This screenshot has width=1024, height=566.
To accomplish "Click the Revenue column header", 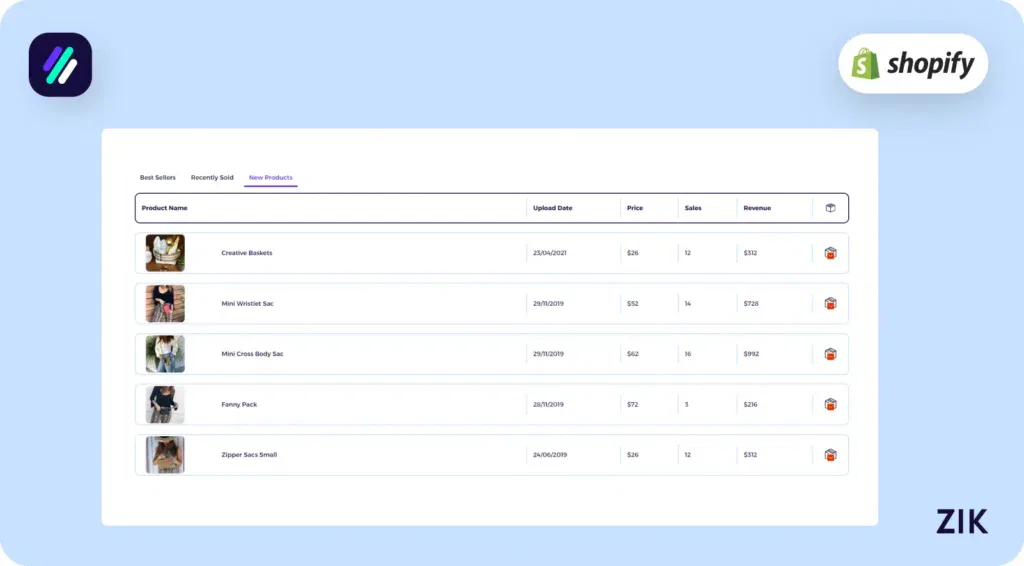I will [x=757, y=208].
